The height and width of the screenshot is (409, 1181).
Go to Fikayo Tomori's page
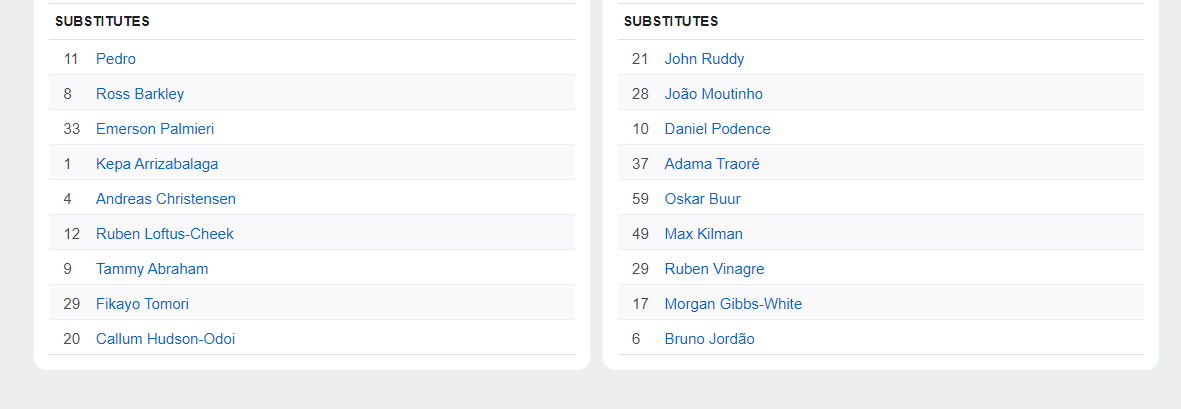pos(142,304)
